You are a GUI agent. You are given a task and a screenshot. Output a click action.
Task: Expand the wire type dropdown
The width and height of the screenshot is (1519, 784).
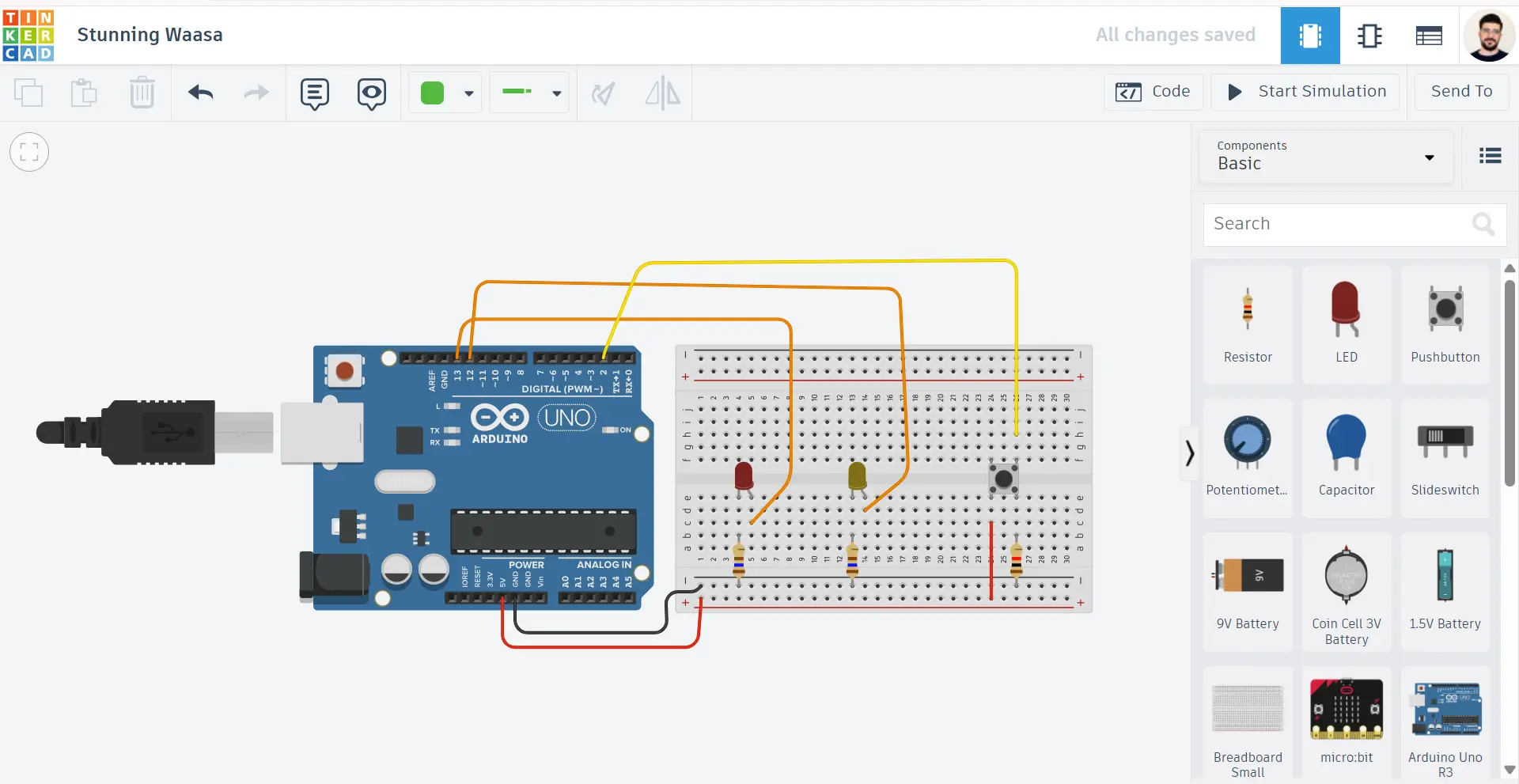(557, 93)
